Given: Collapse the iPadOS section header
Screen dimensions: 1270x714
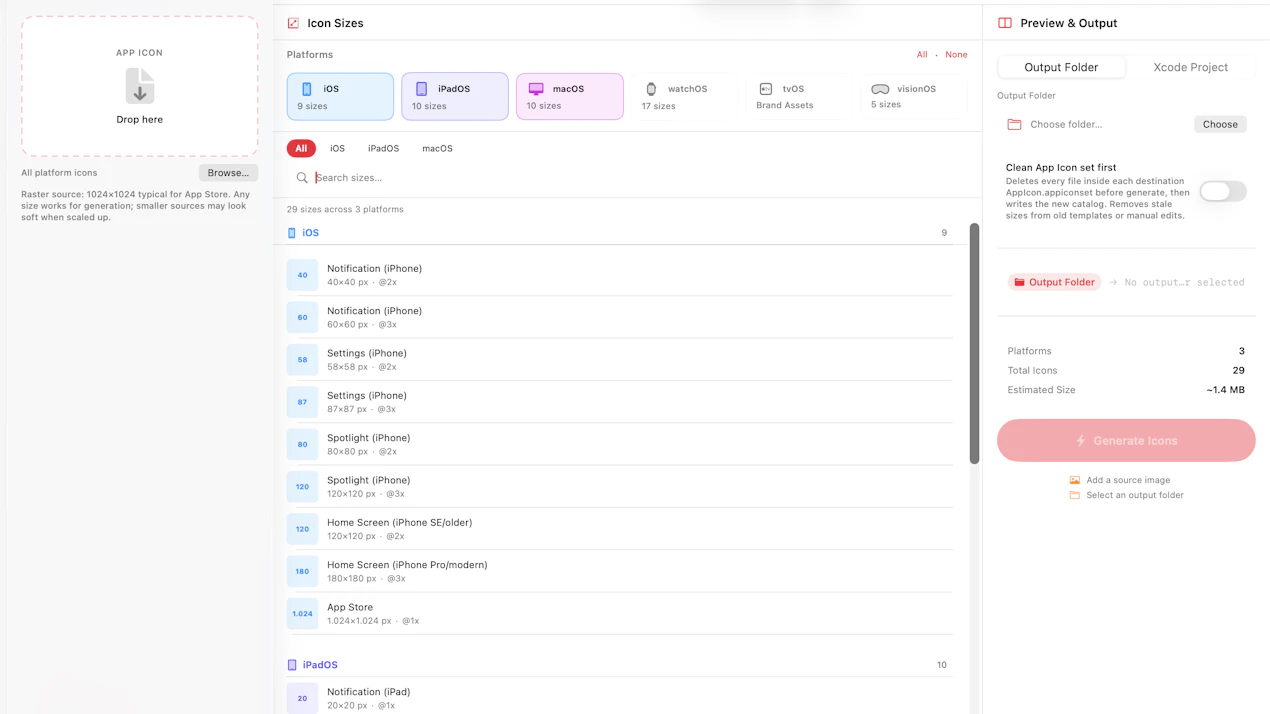Looking at the screenshot, I should pos(618,665).
